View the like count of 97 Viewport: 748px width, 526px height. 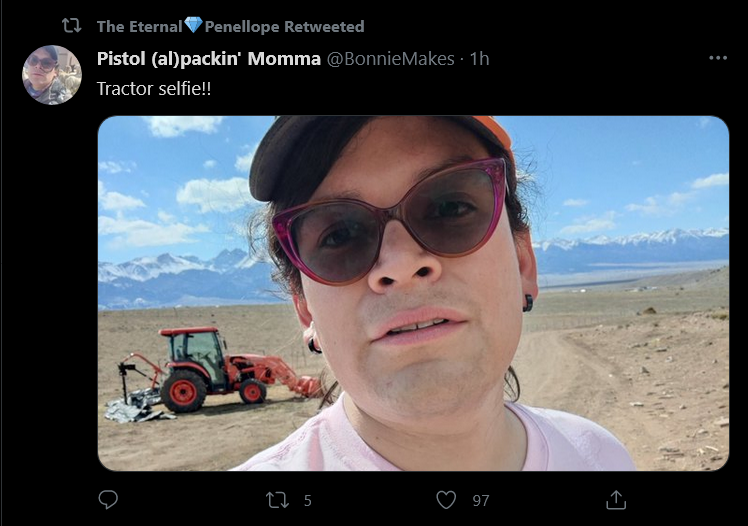[481, 501]
